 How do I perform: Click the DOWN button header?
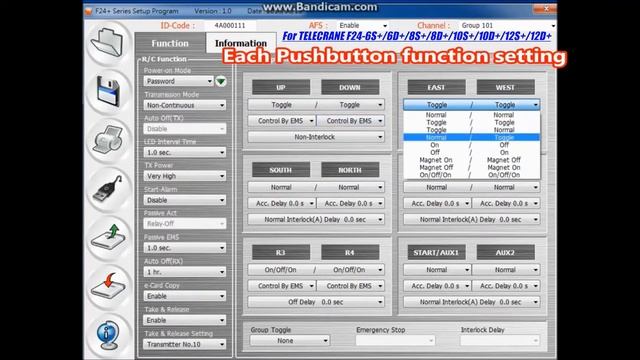350,87
